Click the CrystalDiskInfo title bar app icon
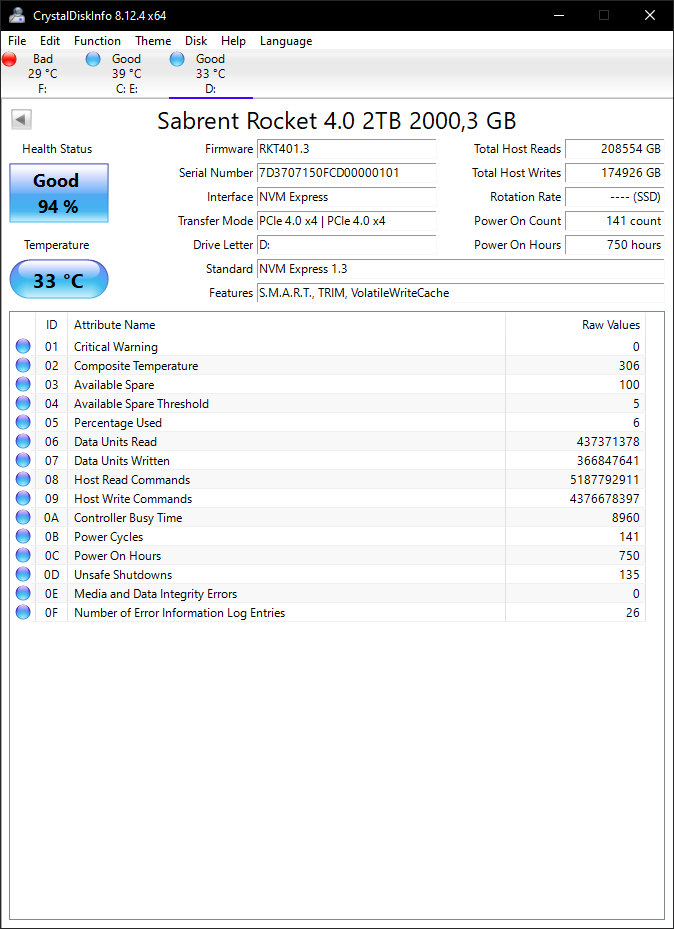Image resolution: width=674 pixels, height=929 pixels. pyautogui.click(x=17, y=15)
